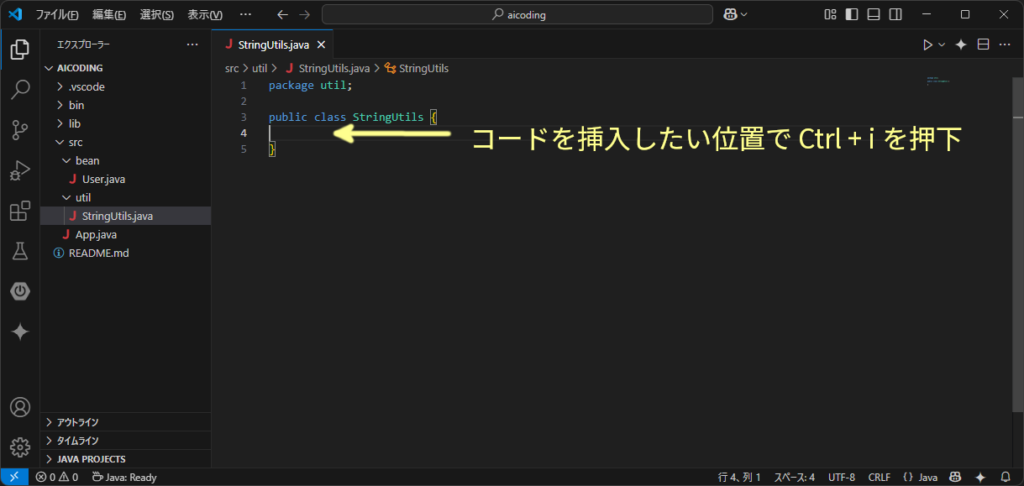This screenshot has width=1024, height=486.
Task: Open the 表示(V) menu
Action: point(204,14)
